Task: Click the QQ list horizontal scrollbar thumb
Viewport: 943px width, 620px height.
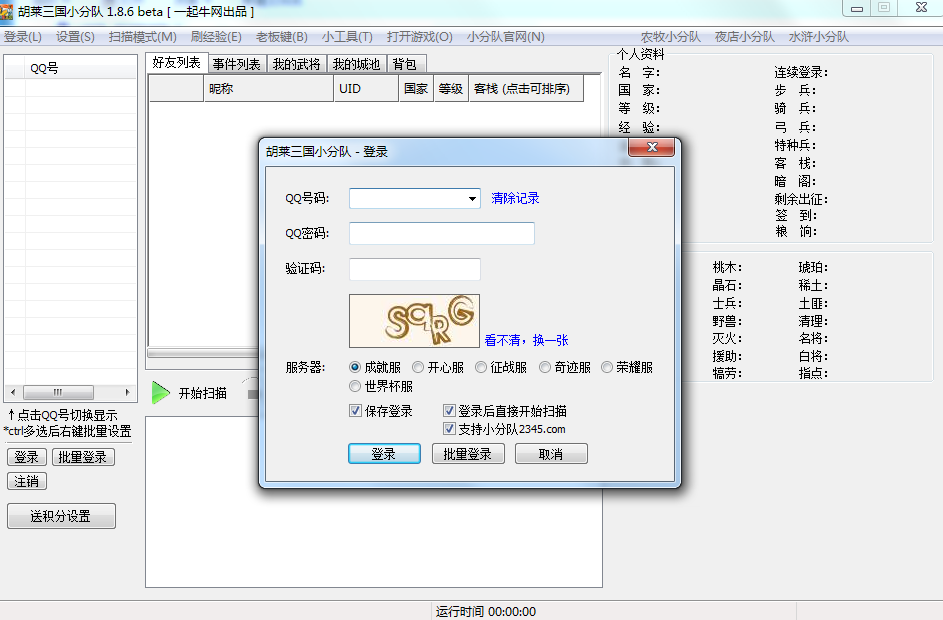Action: [58, 392]
